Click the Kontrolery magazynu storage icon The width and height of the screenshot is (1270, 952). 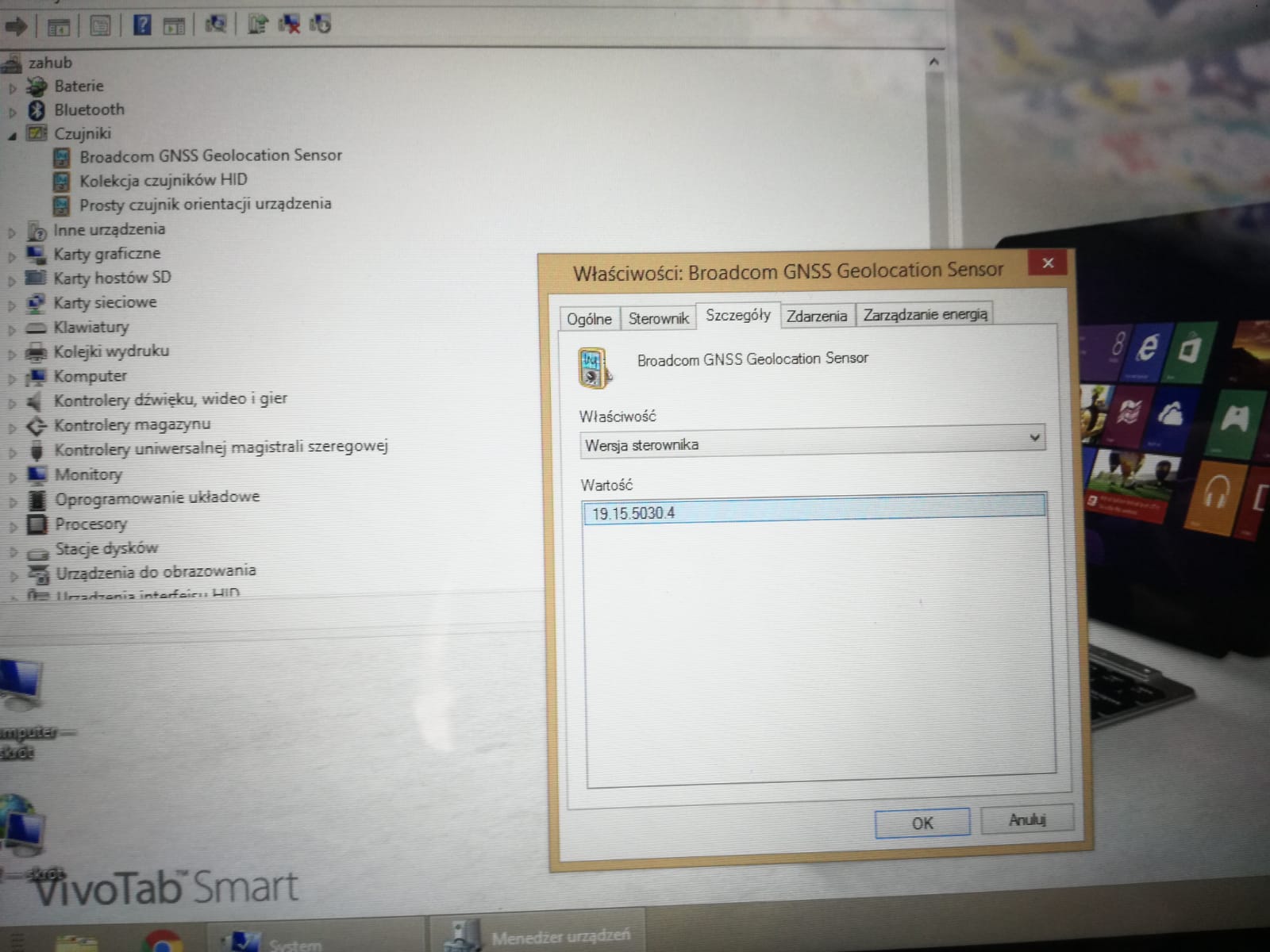click(37, 426)
